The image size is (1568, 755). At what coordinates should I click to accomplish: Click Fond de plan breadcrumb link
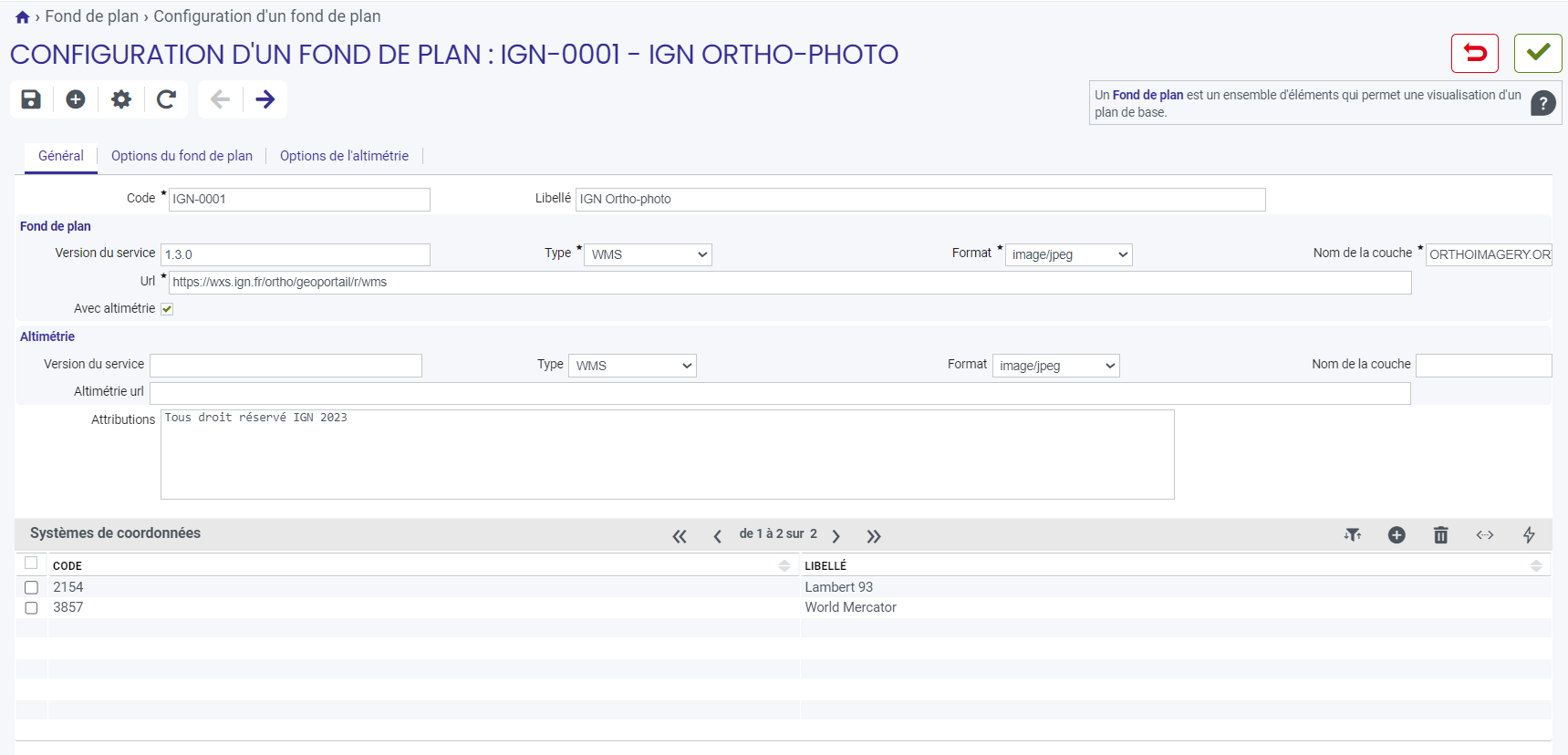click(92, 16)
